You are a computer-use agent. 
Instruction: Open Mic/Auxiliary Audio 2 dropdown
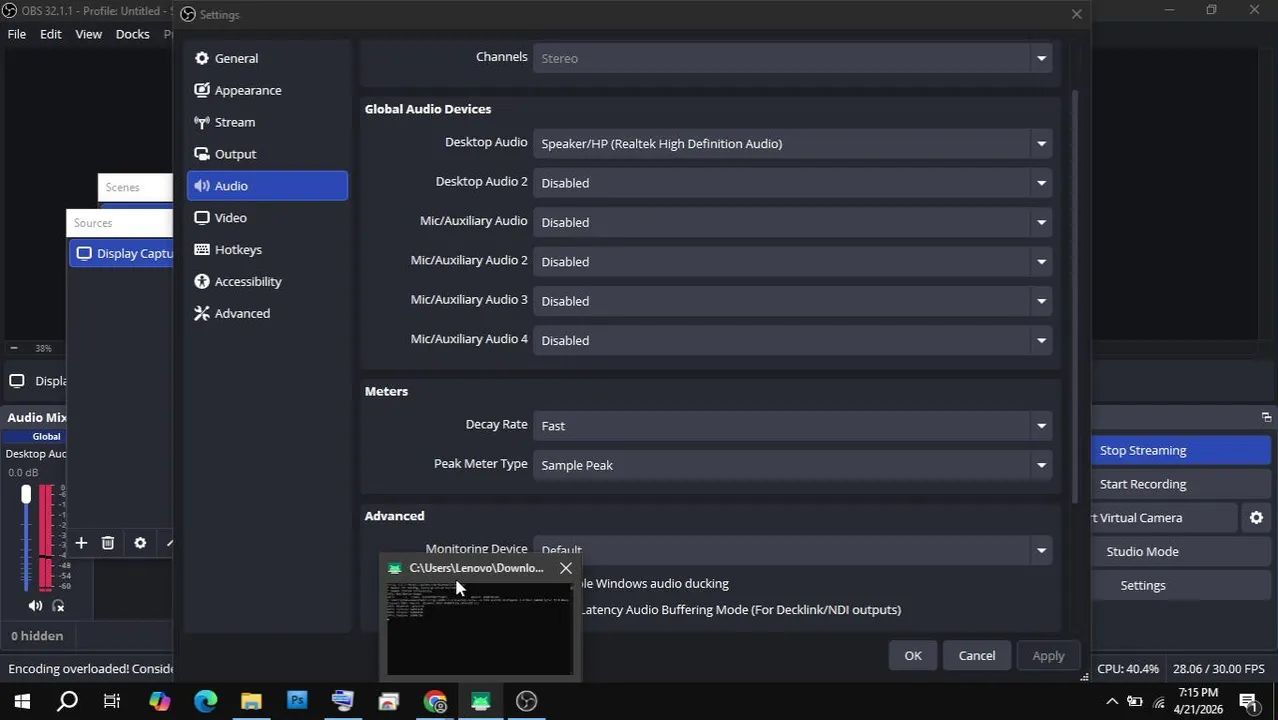pyautogui.click(x=792, y=262)
